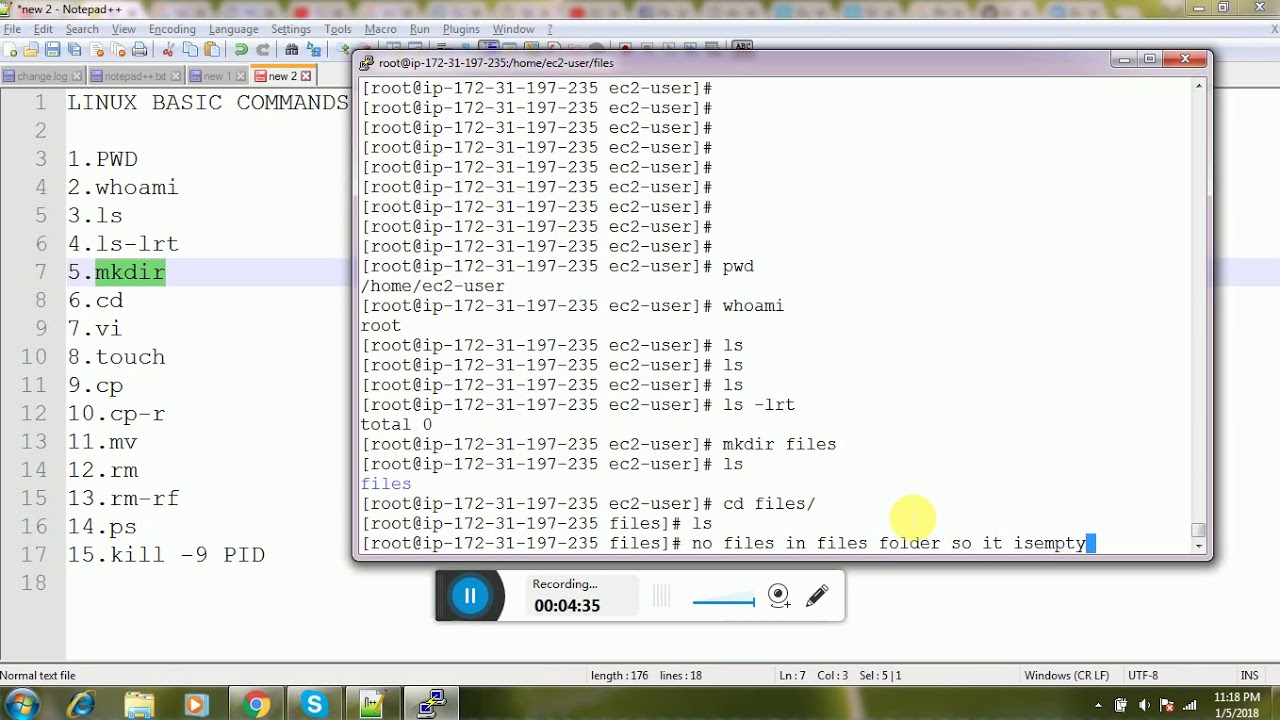Click the webcam add icon on recorder

pos(779,596)
